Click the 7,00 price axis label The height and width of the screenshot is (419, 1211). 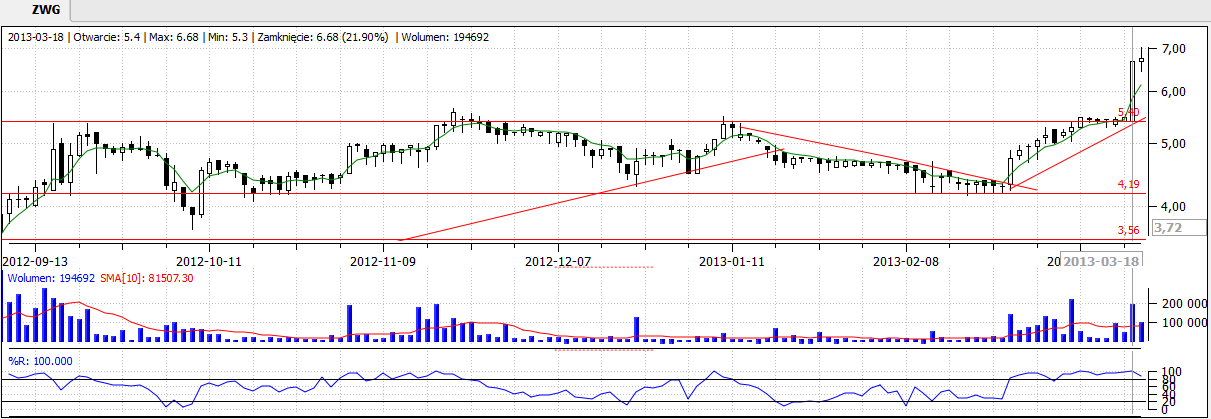(1173, 48)
